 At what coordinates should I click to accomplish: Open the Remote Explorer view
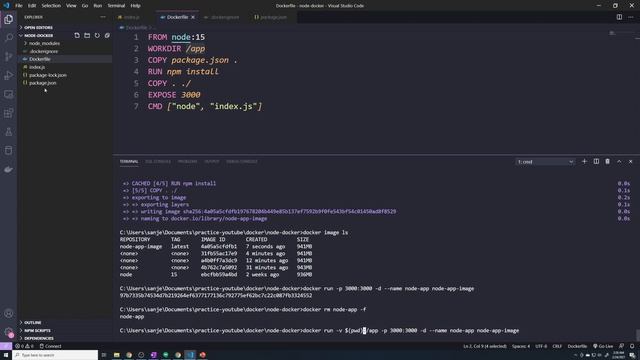point(9,94)
